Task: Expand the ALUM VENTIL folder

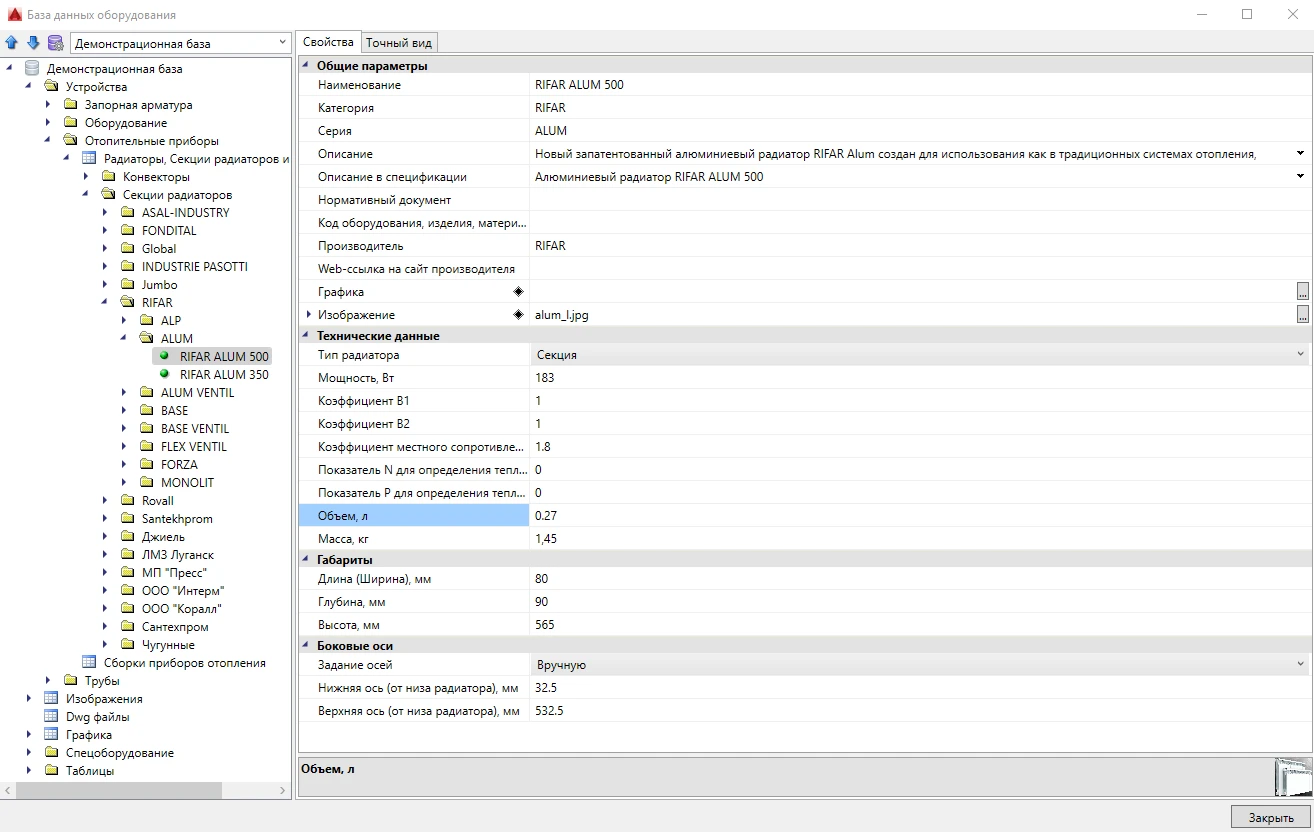Action: (124, 393)
